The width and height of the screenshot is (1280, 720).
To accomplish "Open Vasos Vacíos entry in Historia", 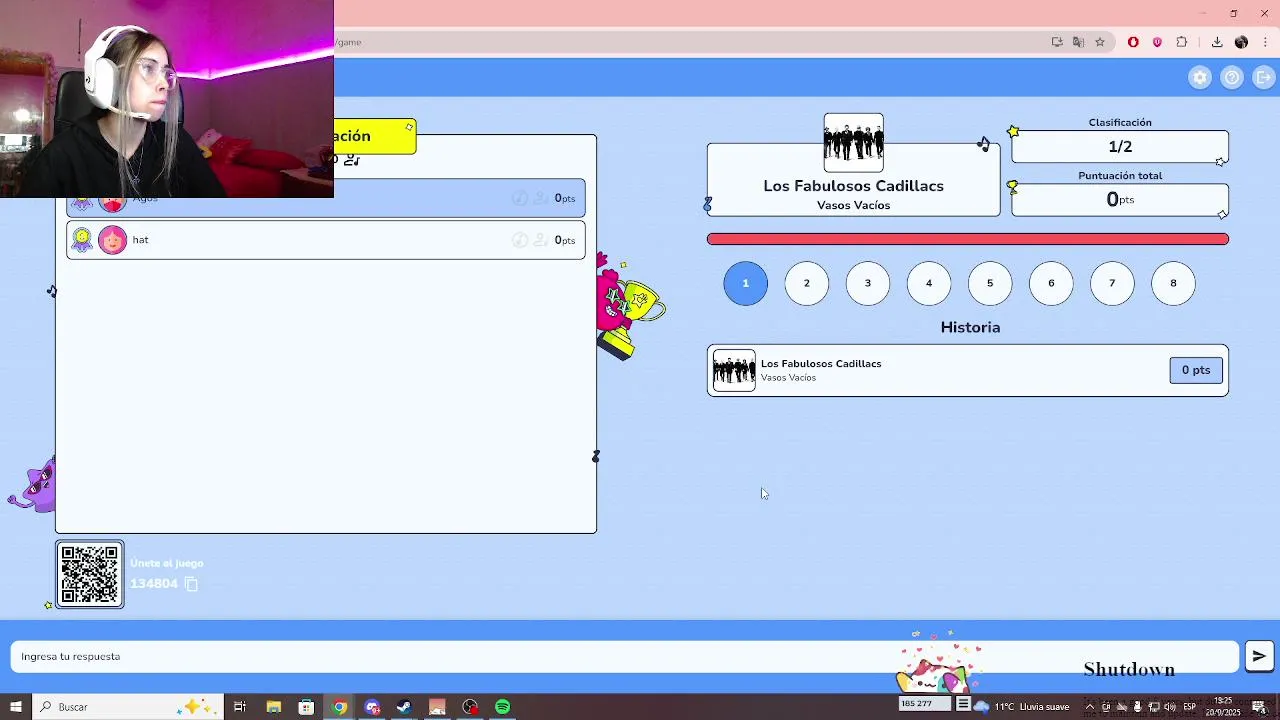I will 967,370.
